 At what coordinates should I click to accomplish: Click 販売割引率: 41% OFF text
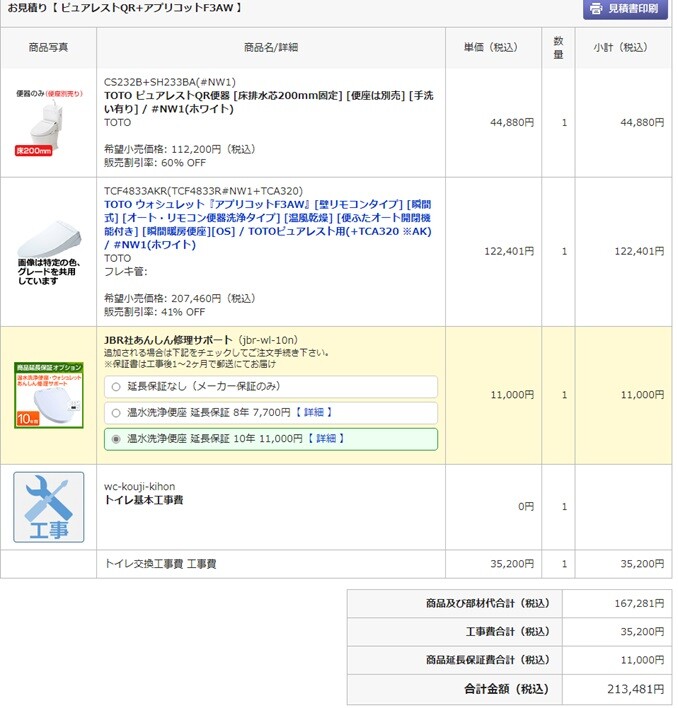pos(154,312)
